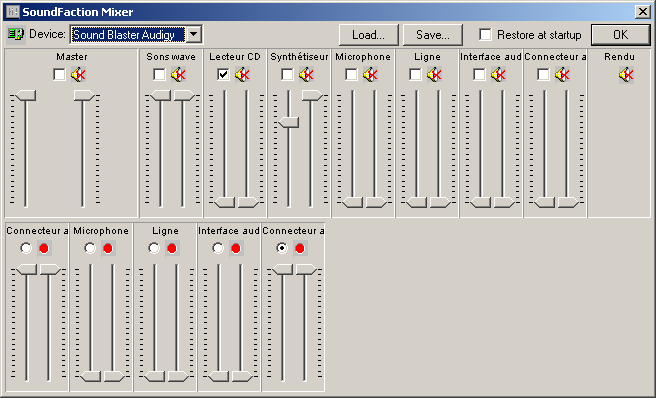Click the Sons wave left slider thumb
656x398 pixels.
(x=161, y=95)
